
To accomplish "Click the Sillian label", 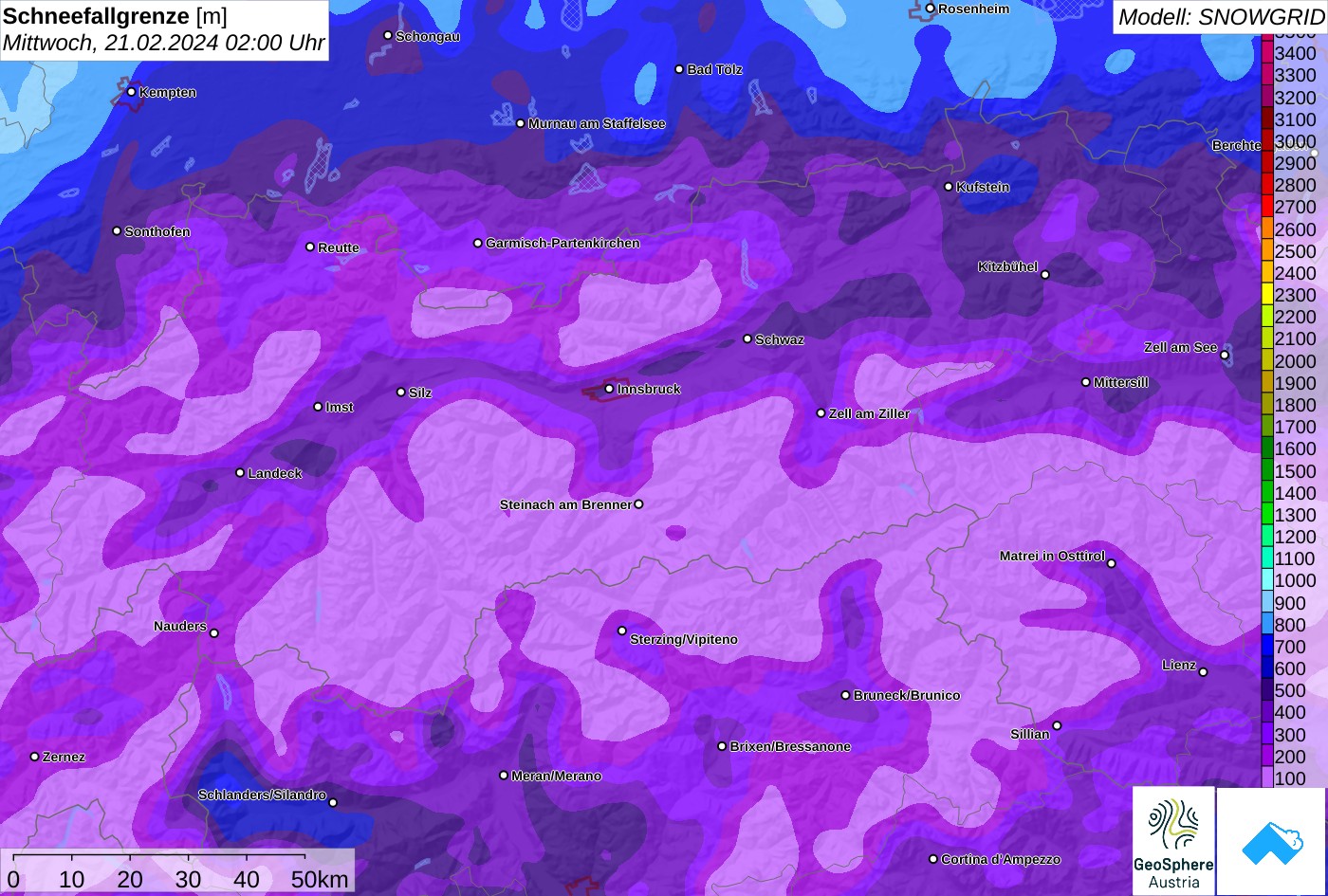I will [x=1030, y=734].
